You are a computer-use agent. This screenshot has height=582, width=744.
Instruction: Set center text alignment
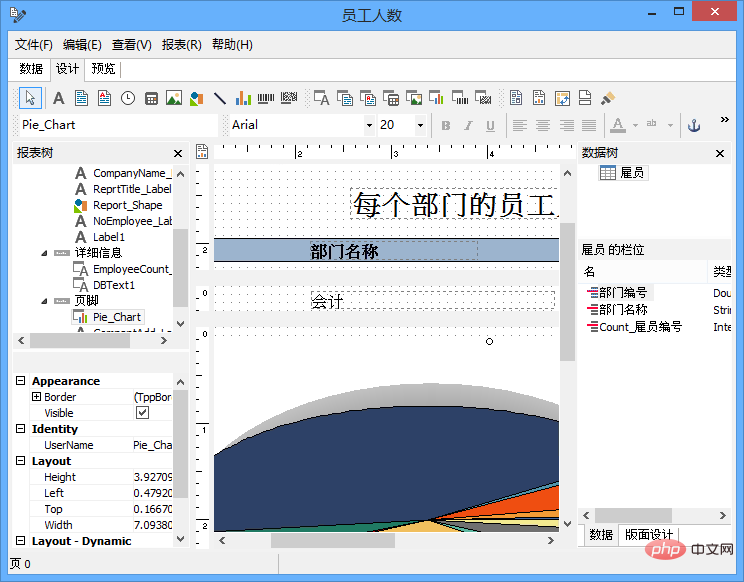pyautogui.click(x=543, y=125)
